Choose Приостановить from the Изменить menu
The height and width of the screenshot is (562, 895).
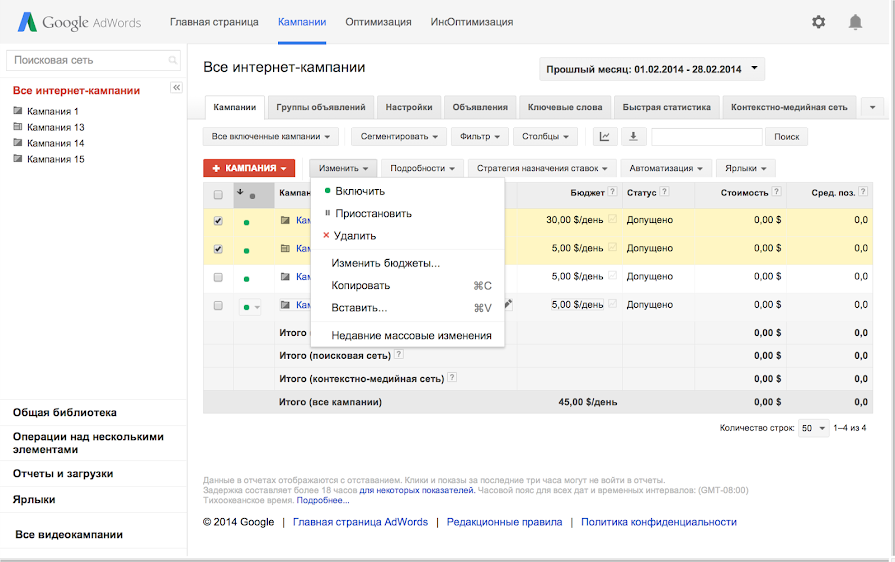coord(371,213)
